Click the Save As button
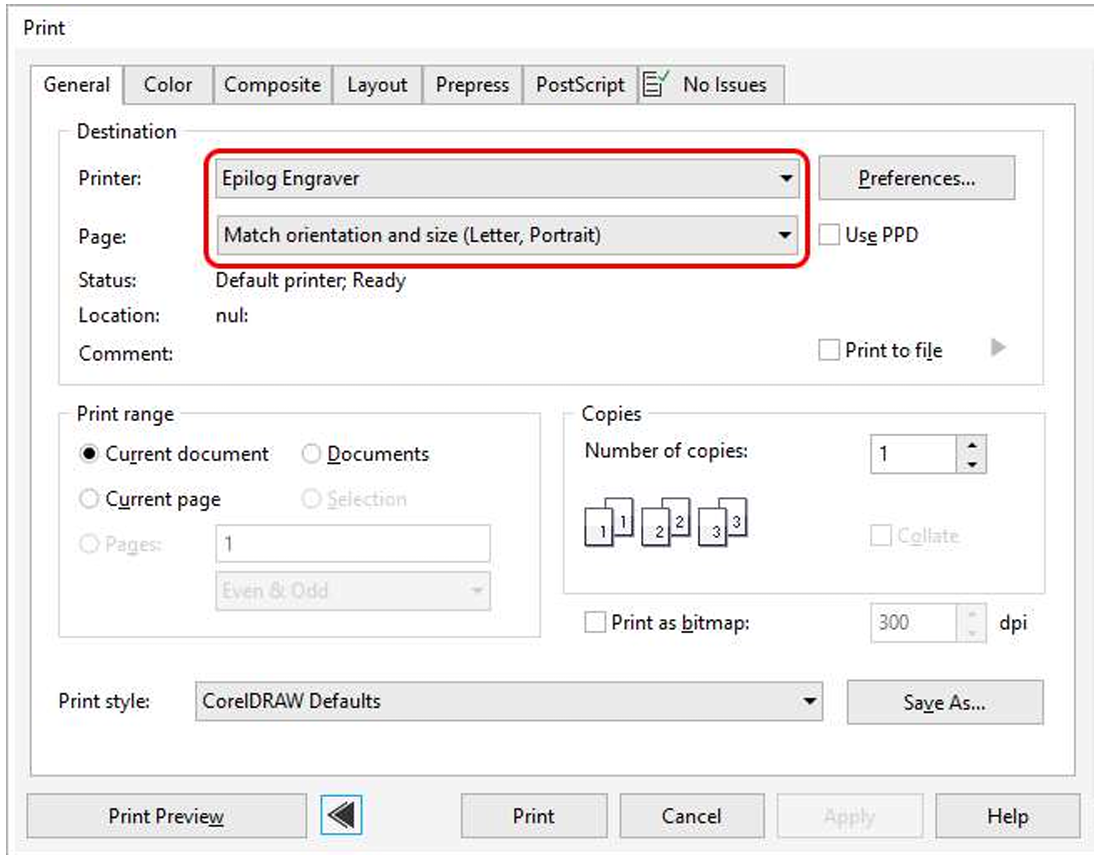 coord(944,702)
